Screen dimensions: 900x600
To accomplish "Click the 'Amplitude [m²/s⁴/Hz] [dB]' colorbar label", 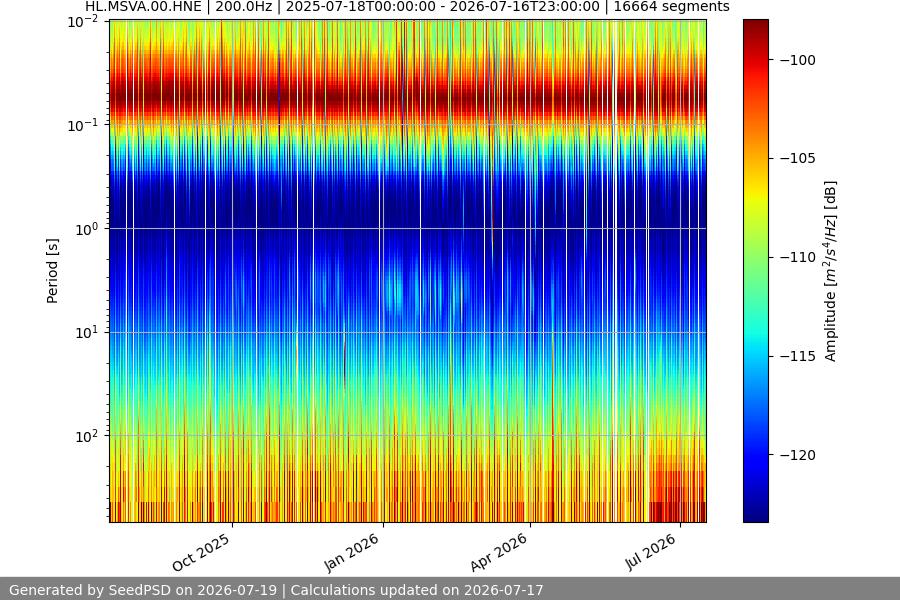I will tap(830, 271).
